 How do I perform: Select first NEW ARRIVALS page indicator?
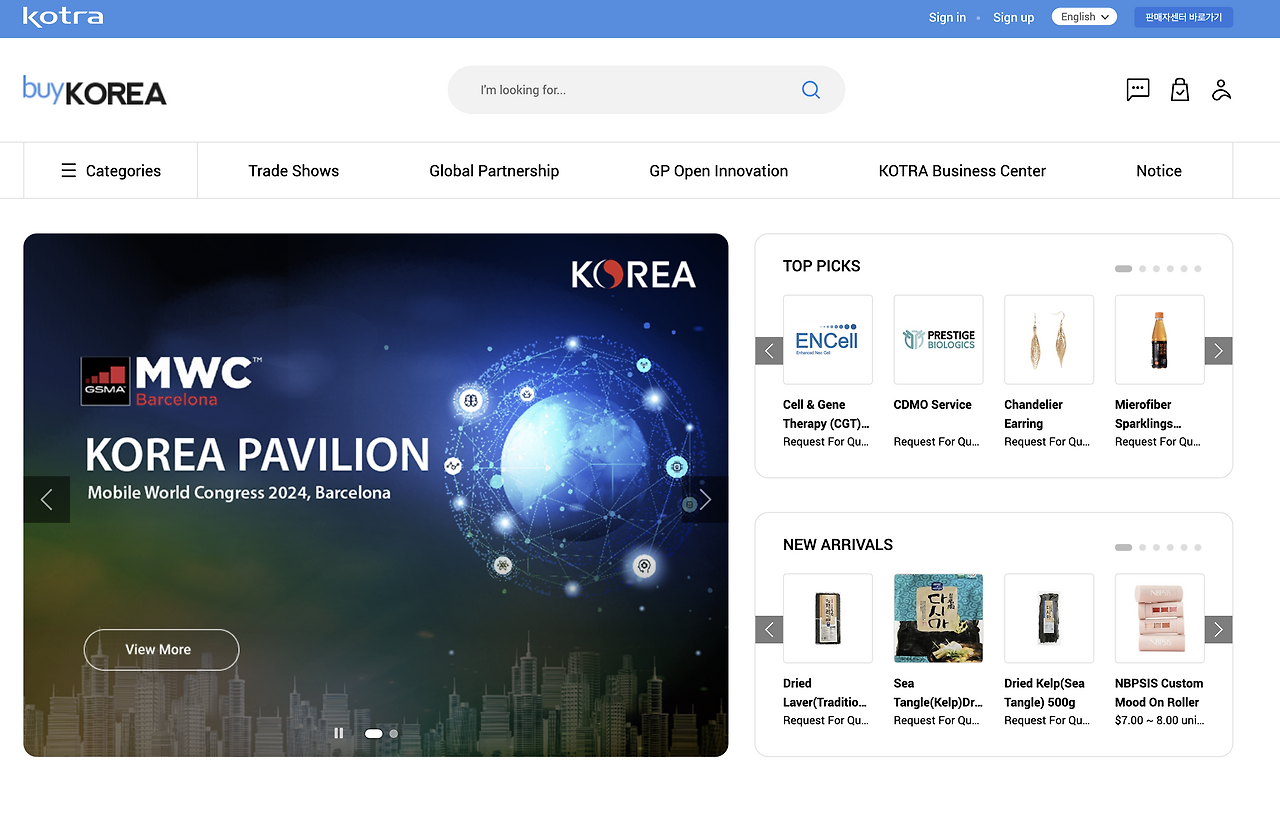(x=1123, y=548)
